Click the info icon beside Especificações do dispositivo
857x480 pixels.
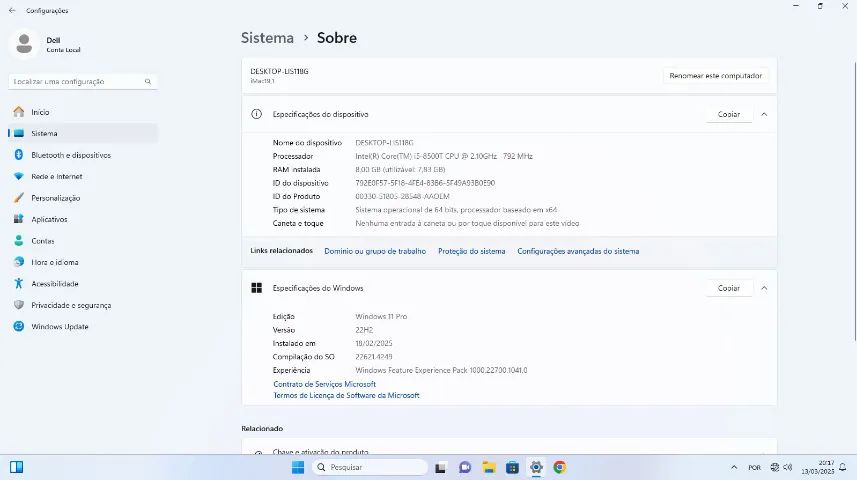coord(256,114)
